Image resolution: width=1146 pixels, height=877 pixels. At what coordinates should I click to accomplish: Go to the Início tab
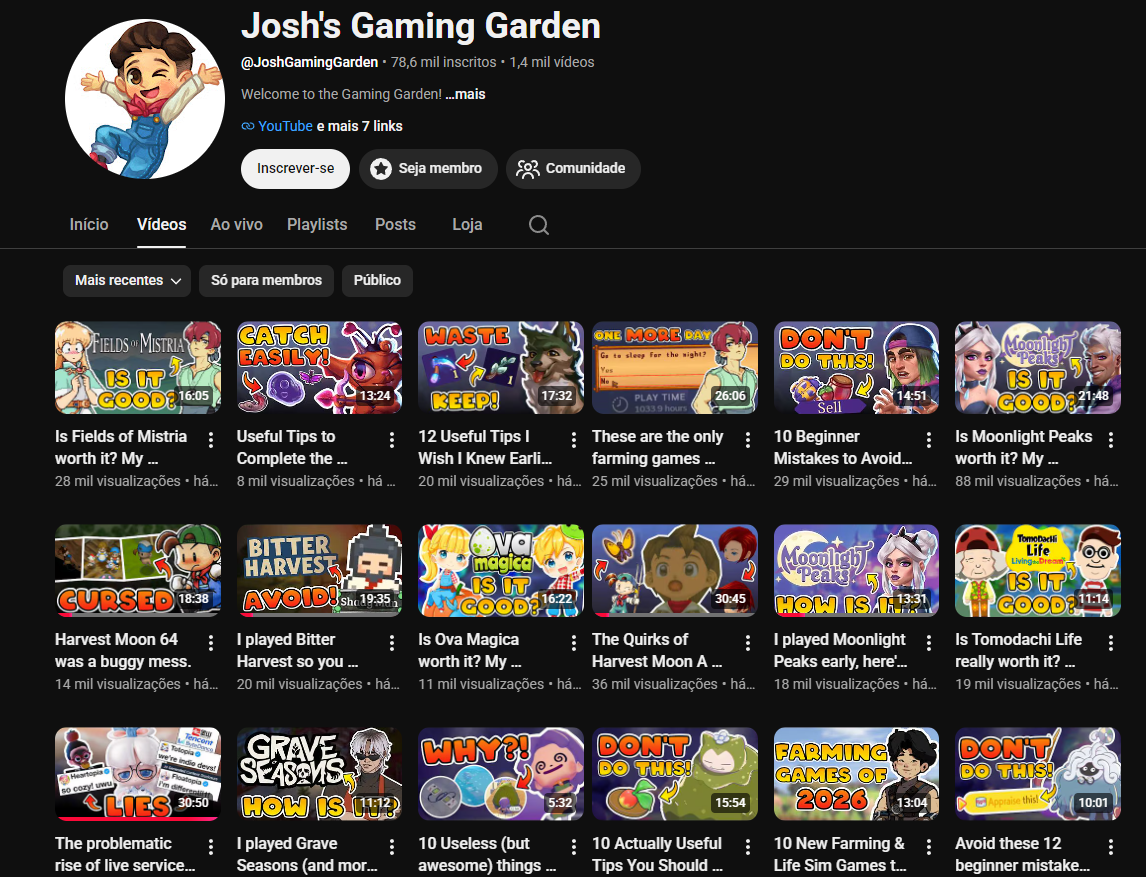point(89,224)
